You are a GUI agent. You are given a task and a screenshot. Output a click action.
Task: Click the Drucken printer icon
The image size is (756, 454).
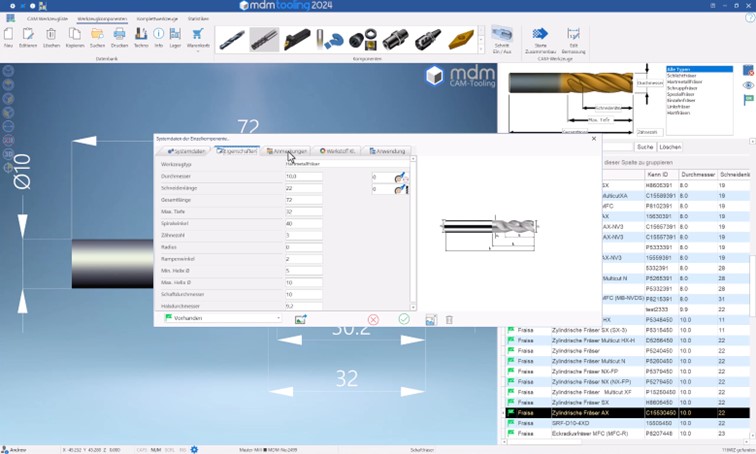click(119, 34)
